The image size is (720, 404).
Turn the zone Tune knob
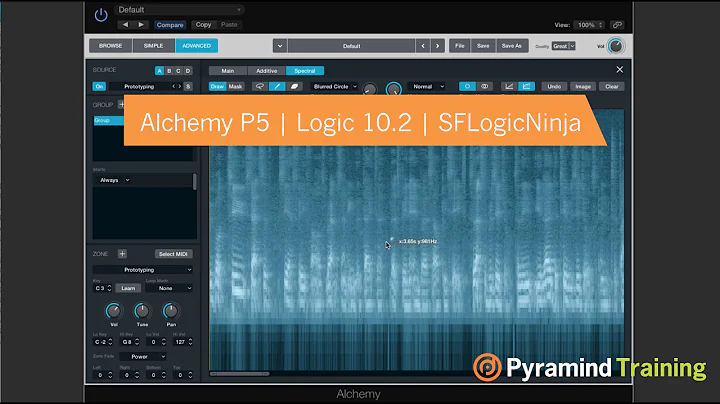pyautogui.click(x=142, y=311)
